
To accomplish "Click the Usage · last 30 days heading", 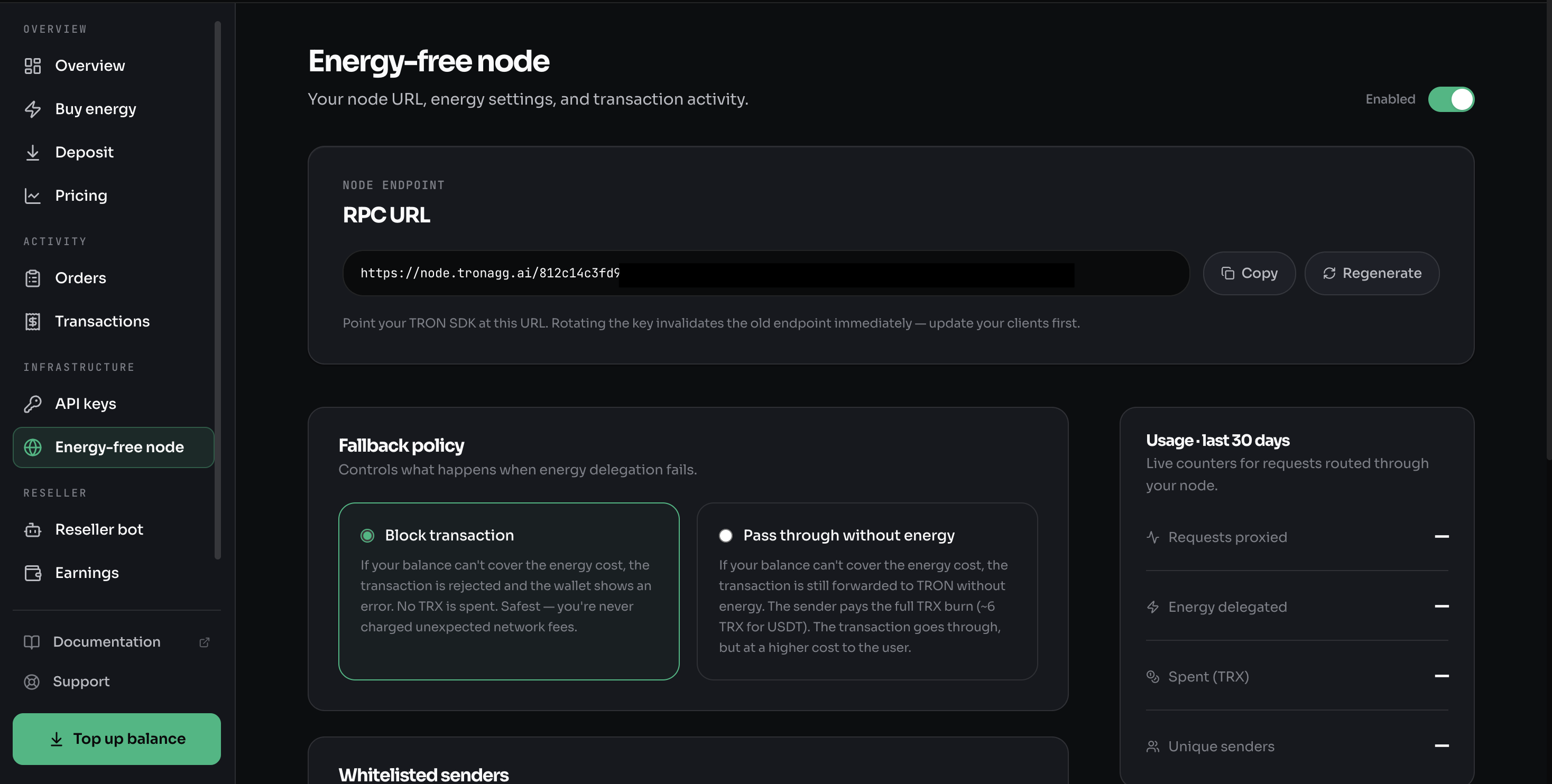I will tap(1217, 441).
